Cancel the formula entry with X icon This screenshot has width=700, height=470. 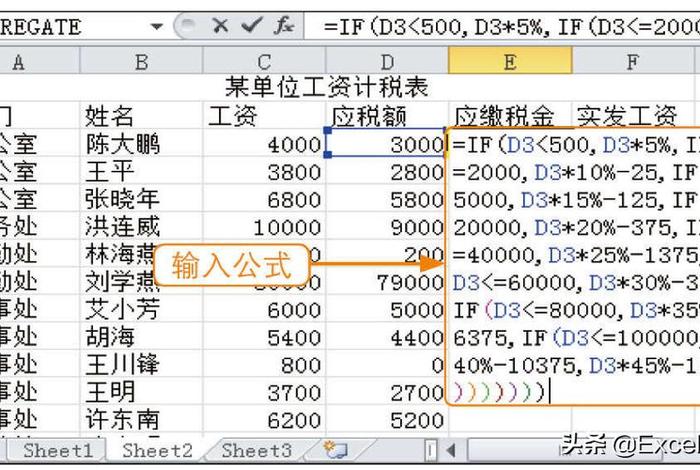[220, 26]
